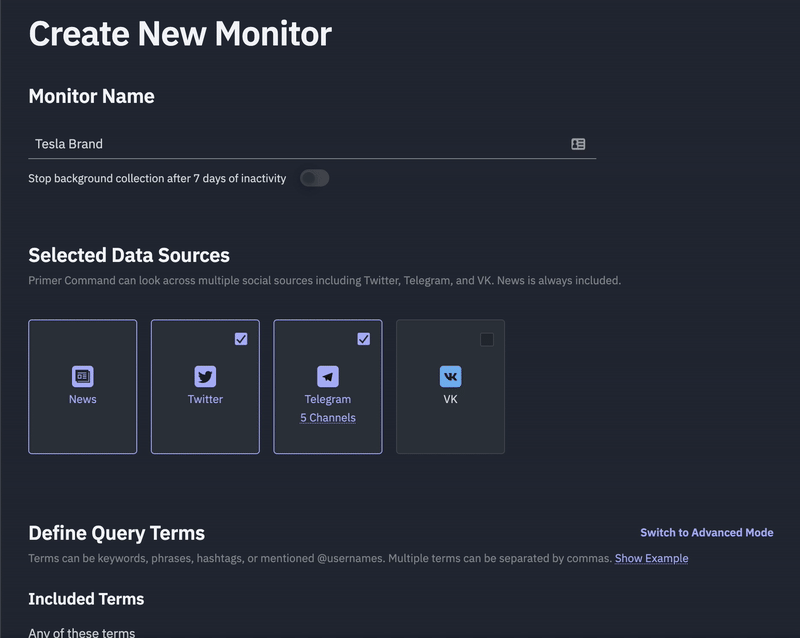Click the Selected Data Sources heading

tap(129, 255)
